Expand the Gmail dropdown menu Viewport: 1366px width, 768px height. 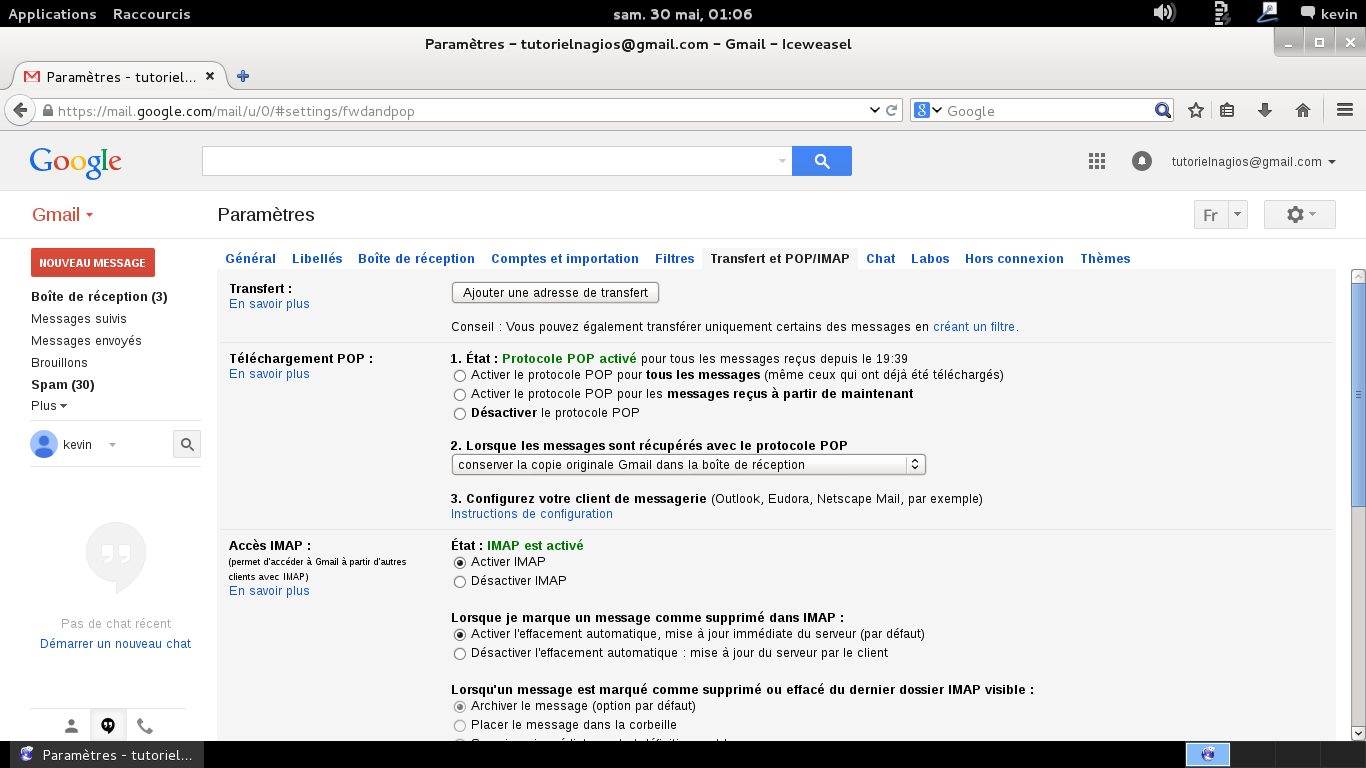[62, 215]
